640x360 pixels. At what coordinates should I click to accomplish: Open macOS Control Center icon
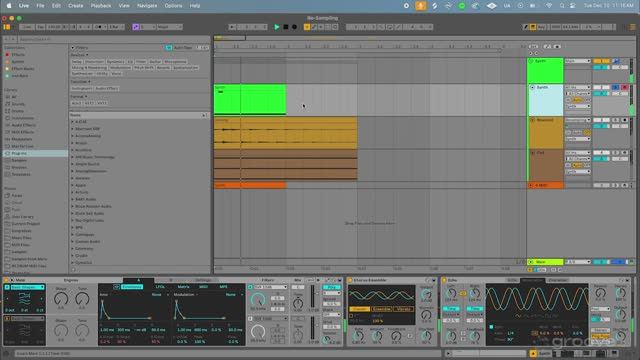point(573,6)
